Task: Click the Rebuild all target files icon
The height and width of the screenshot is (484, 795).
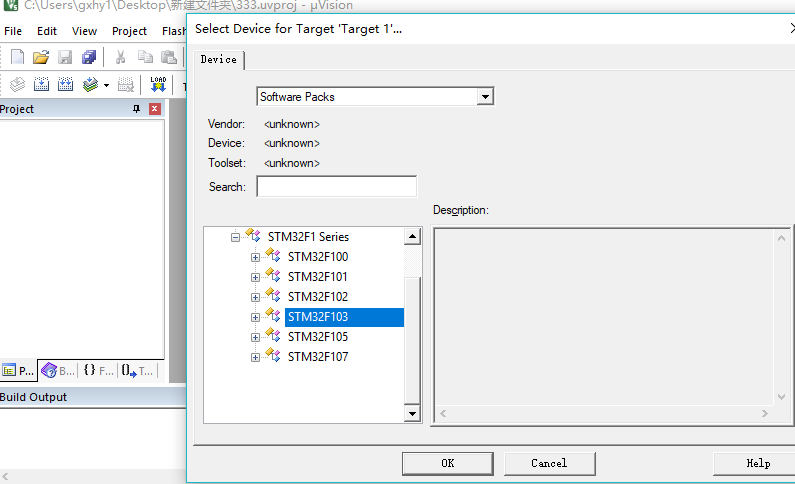Action: point(65,84)
